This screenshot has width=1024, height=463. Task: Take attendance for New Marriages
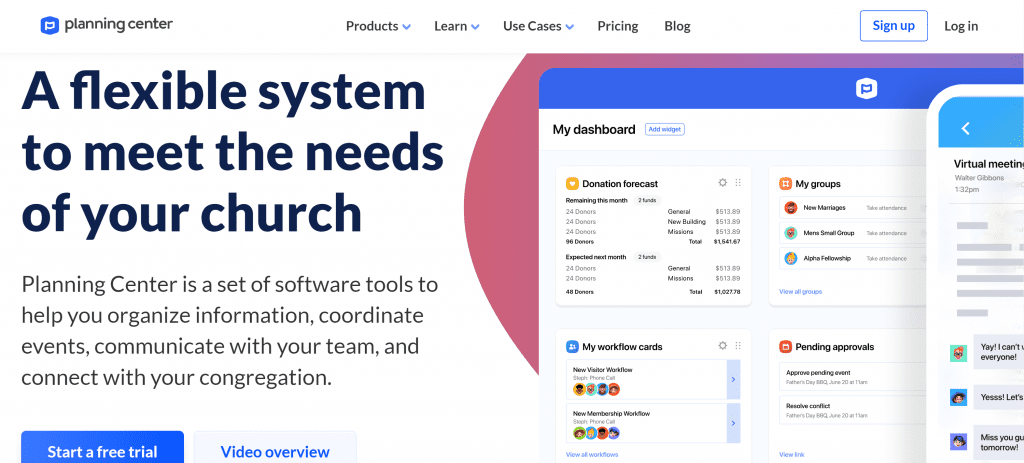point(886,208)
